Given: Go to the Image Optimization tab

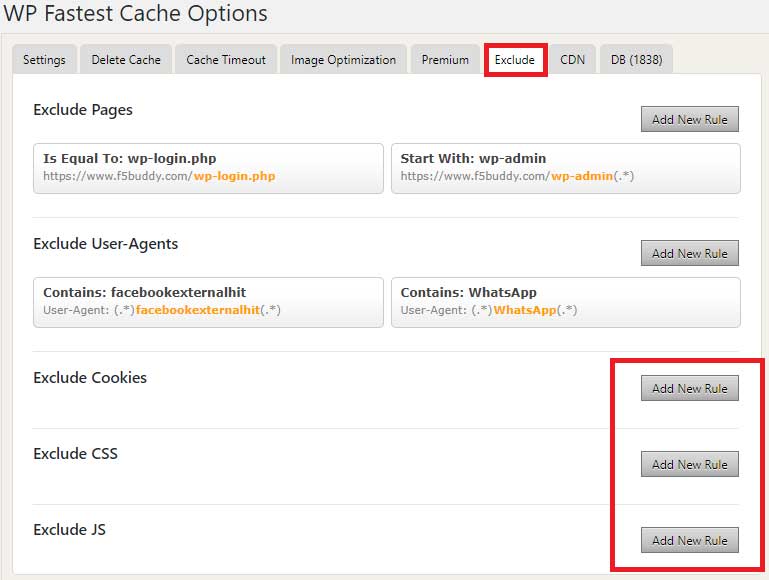Looking at the screenshot, I should (343, 59).
